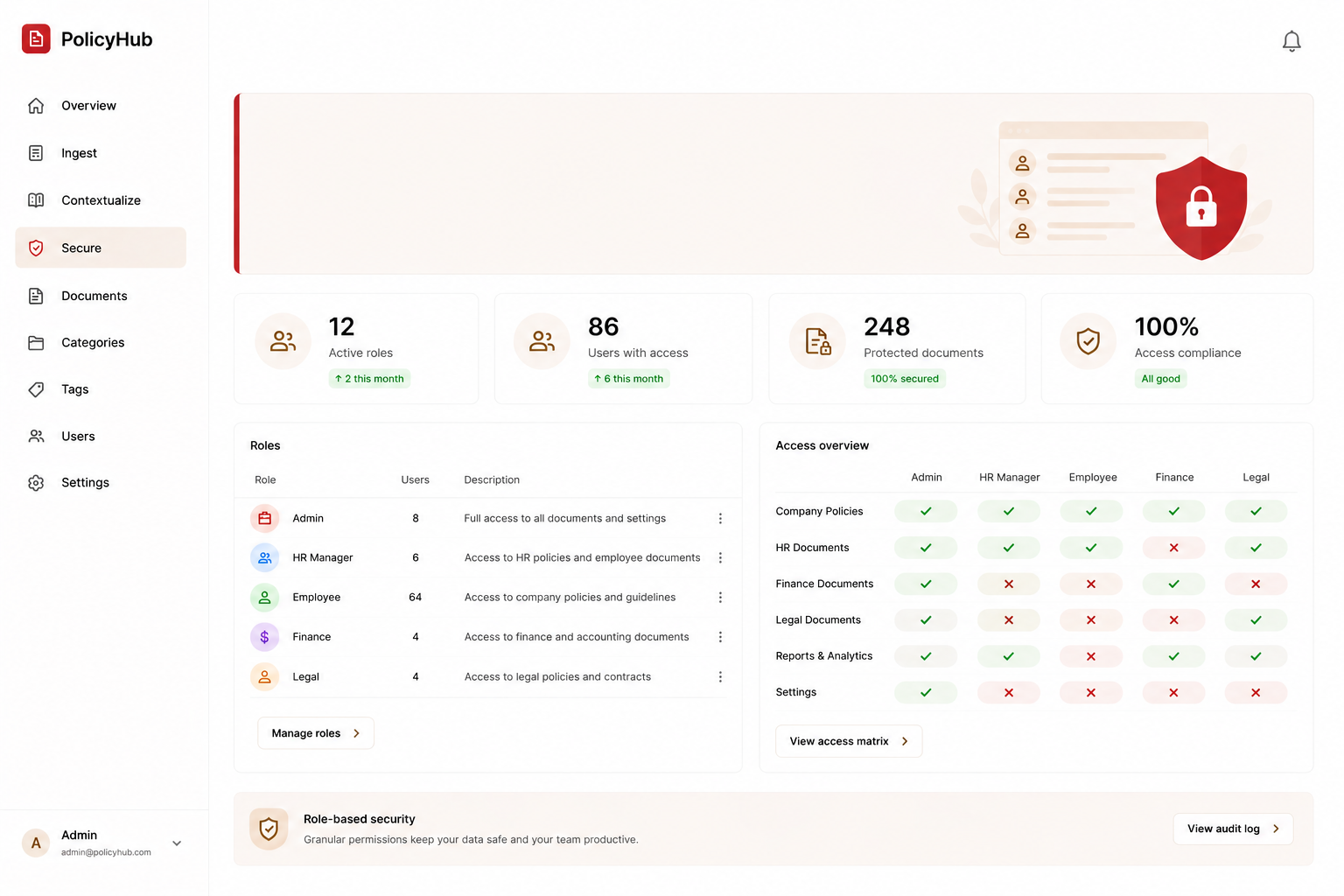Click the Manage roles button

coord(316,733)
